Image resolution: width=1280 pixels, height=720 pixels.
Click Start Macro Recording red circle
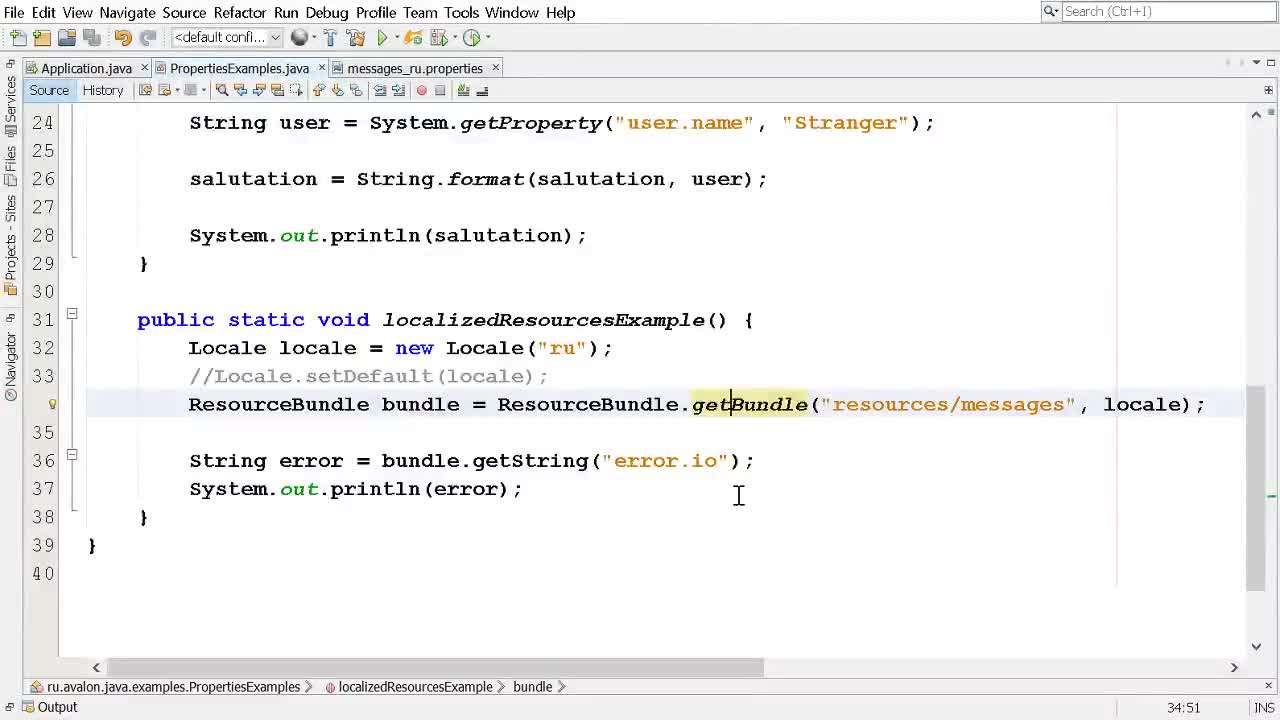click(x=421, y=90)
